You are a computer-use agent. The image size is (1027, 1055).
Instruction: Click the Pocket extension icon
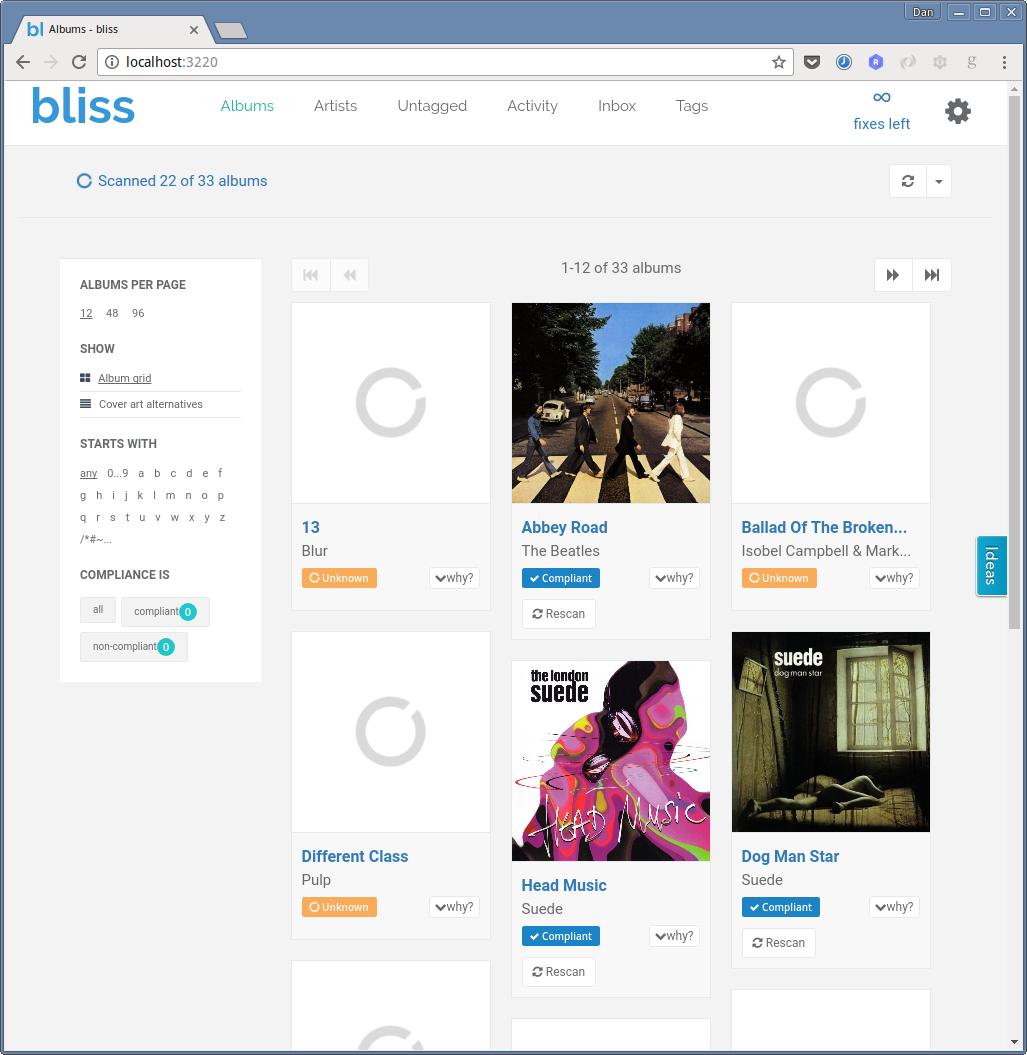click(x=812, y=63)
